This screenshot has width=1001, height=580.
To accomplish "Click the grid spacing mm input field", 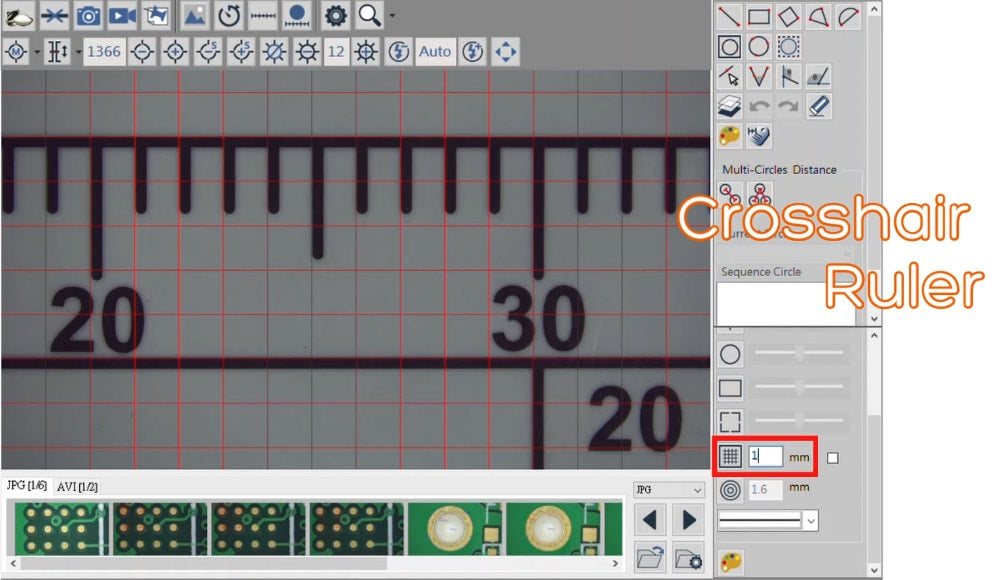I will coord(765,456).
